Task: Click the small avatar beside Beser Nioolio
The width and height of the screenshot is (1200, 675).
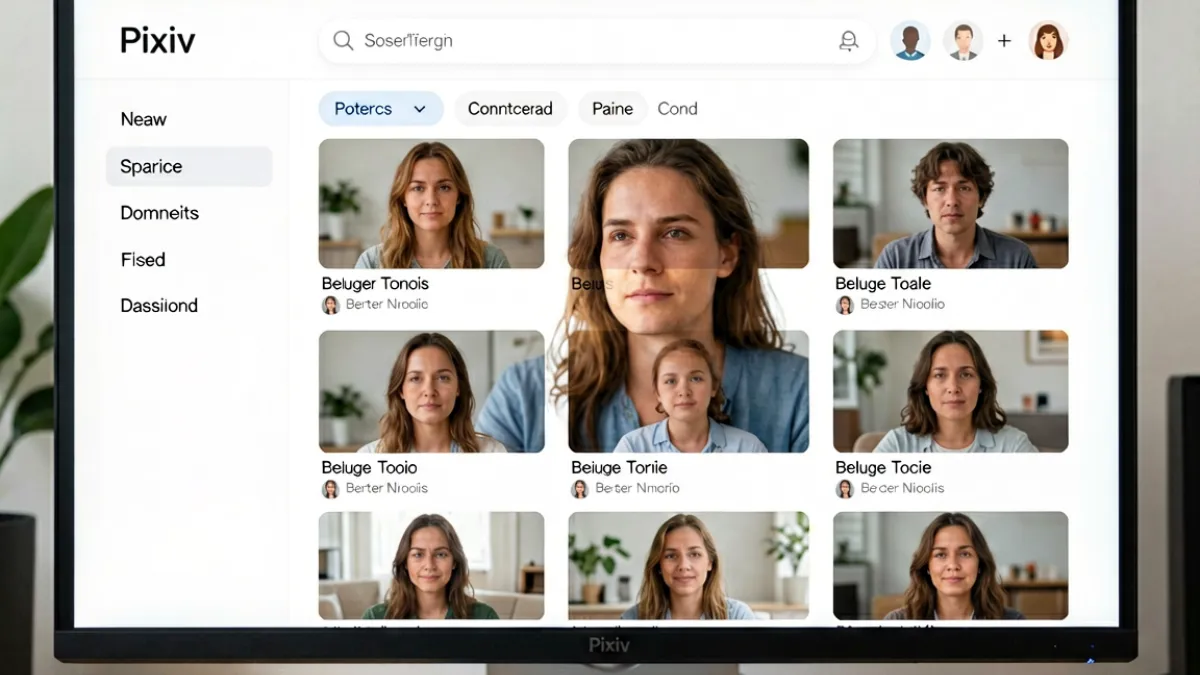Action: coord(845,305)
